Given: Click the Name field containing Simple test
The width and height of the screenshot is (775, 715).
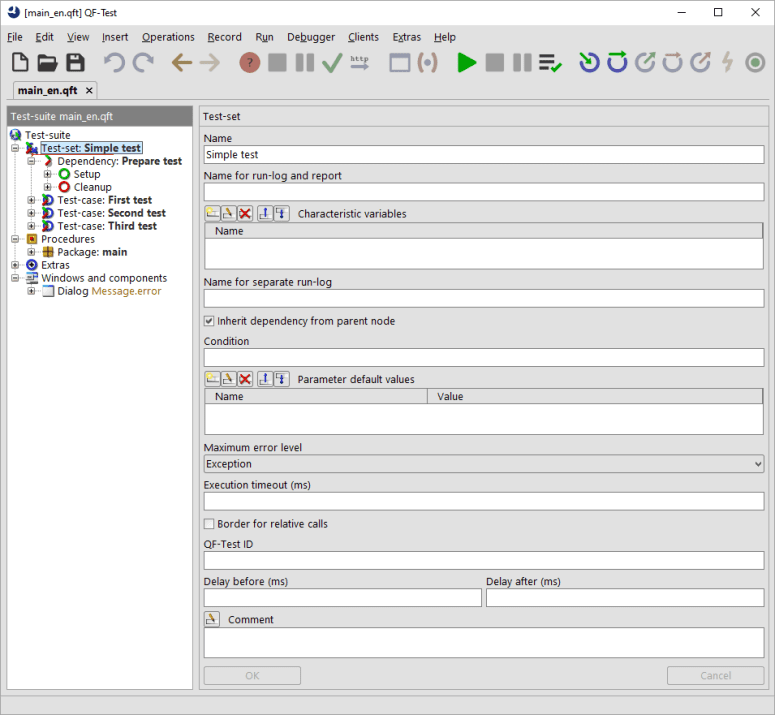Looking at the screenshot, I should [x=484, y=155].
